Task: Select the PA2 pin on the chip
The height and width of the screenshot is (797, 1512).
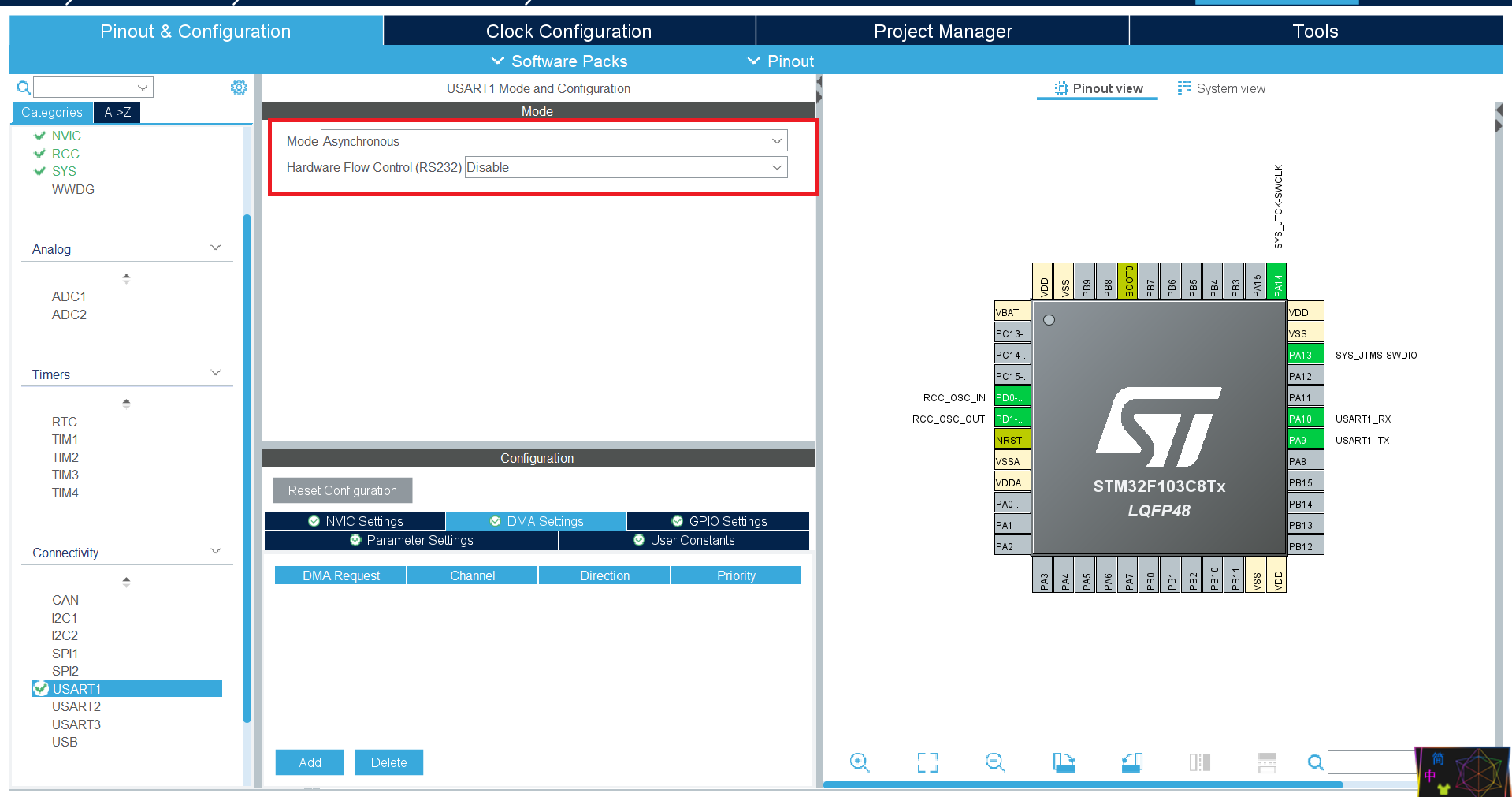Action: tap(1012, 546)
